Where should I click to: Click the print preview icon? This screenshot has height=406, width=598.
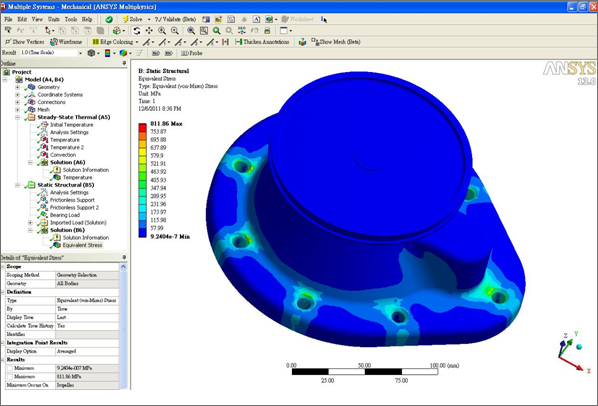pyautogui.click(x=267, y=30)
